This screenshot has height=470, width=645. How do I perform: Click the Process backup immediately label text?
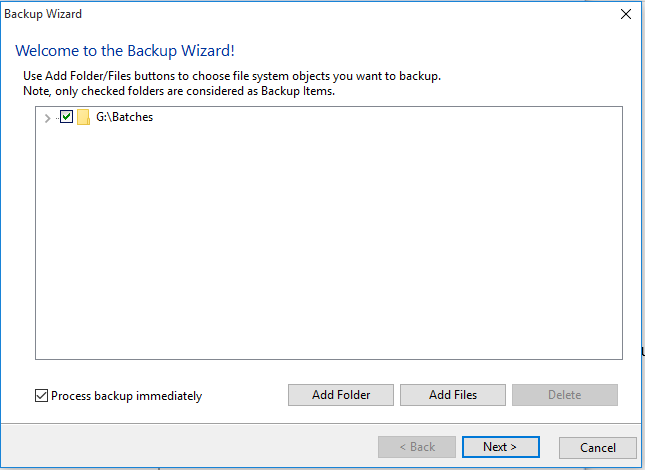coord(126,396)
